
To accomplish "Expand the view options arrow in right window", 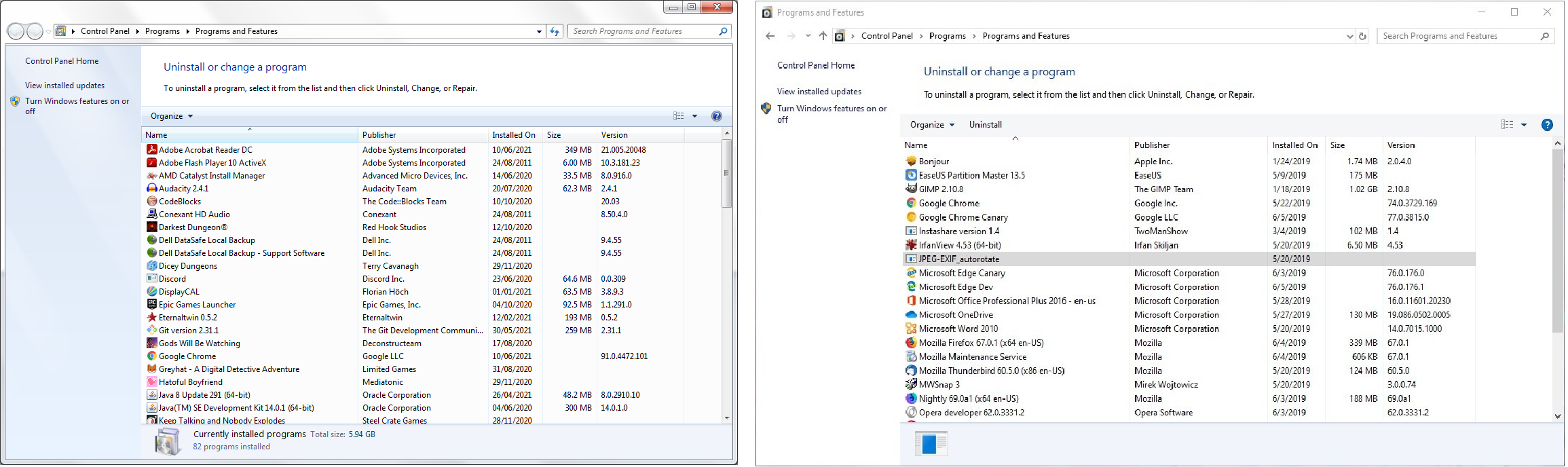I will (x=1524, y=125).
